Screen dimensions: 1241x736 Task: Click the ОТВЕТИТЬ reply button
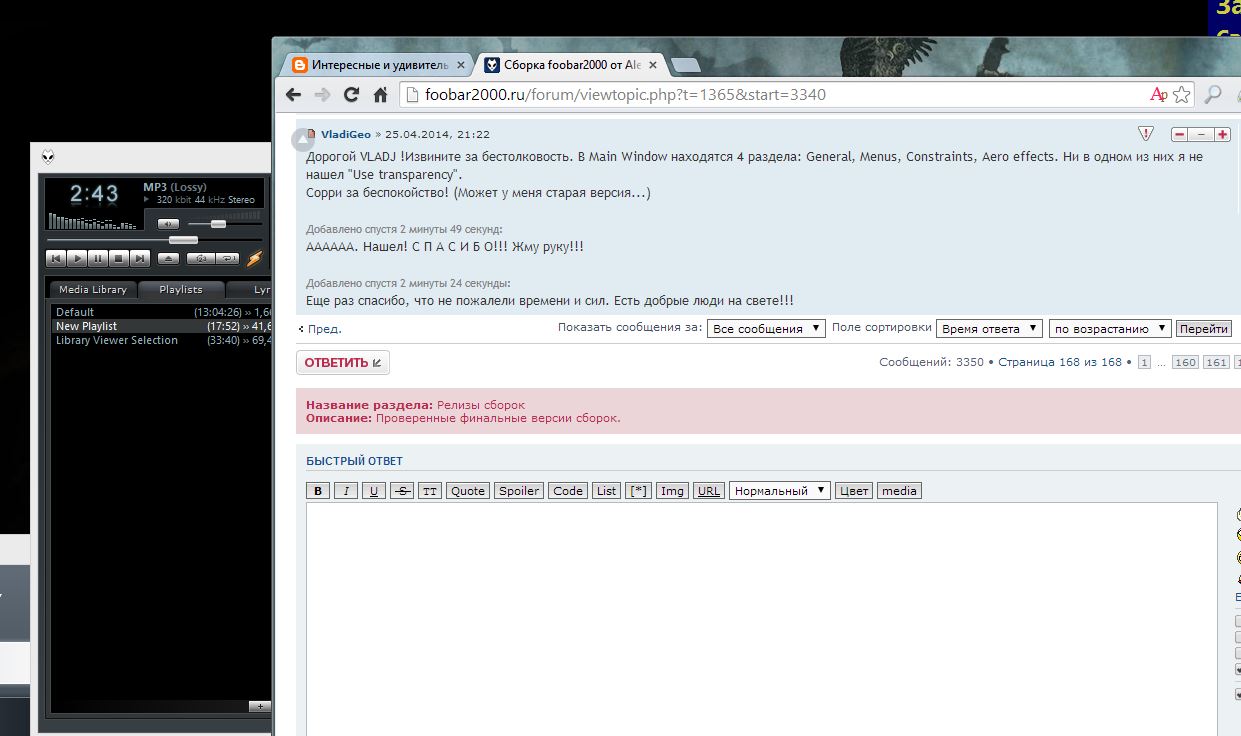(342, 362)
